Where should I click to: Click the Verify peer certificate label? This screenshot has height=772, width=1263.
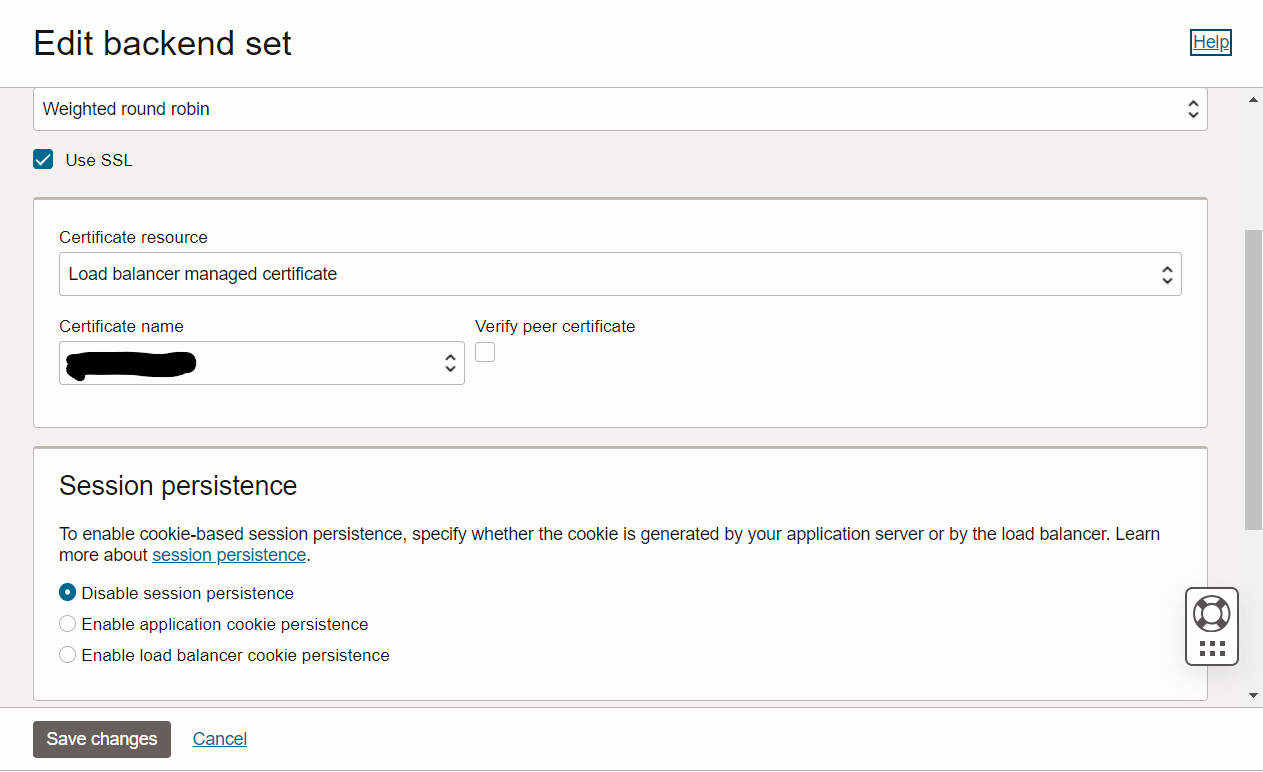(555, 326)
